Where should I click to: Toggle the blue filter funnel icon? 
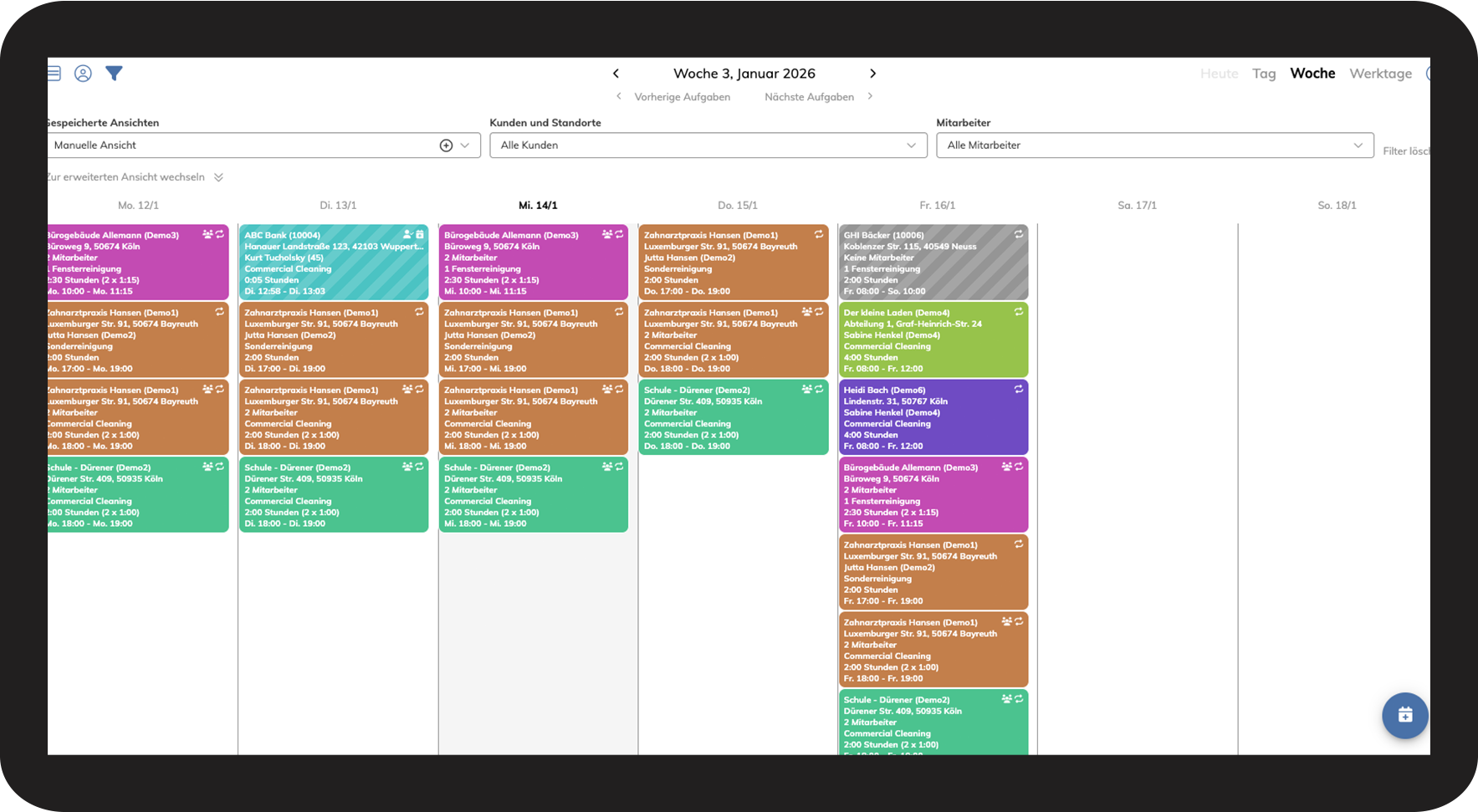coord(115,74)
